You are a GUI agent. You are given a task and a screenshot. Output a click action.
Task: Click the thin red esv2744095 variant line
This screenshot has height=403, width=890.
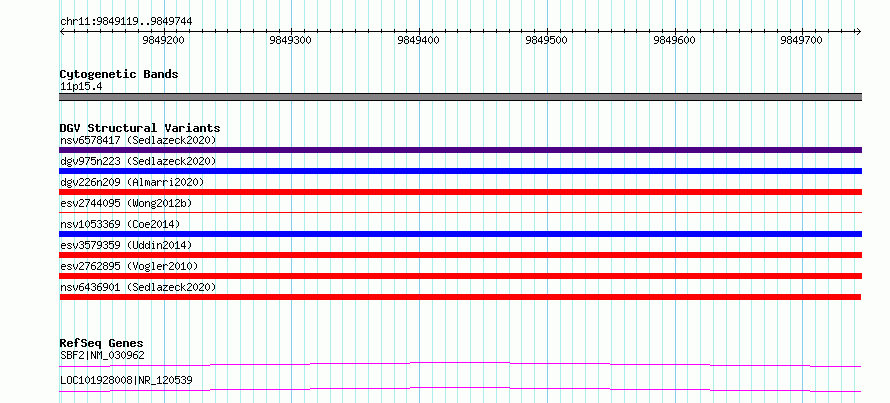(x=460, y=212)
